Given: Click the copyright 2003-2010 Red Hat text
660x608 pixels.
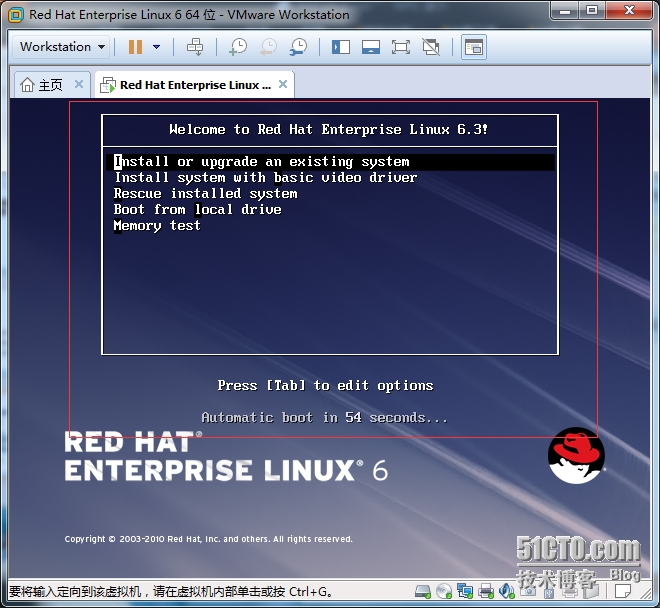Looking at the screenshot, I should tap(208, 539).
